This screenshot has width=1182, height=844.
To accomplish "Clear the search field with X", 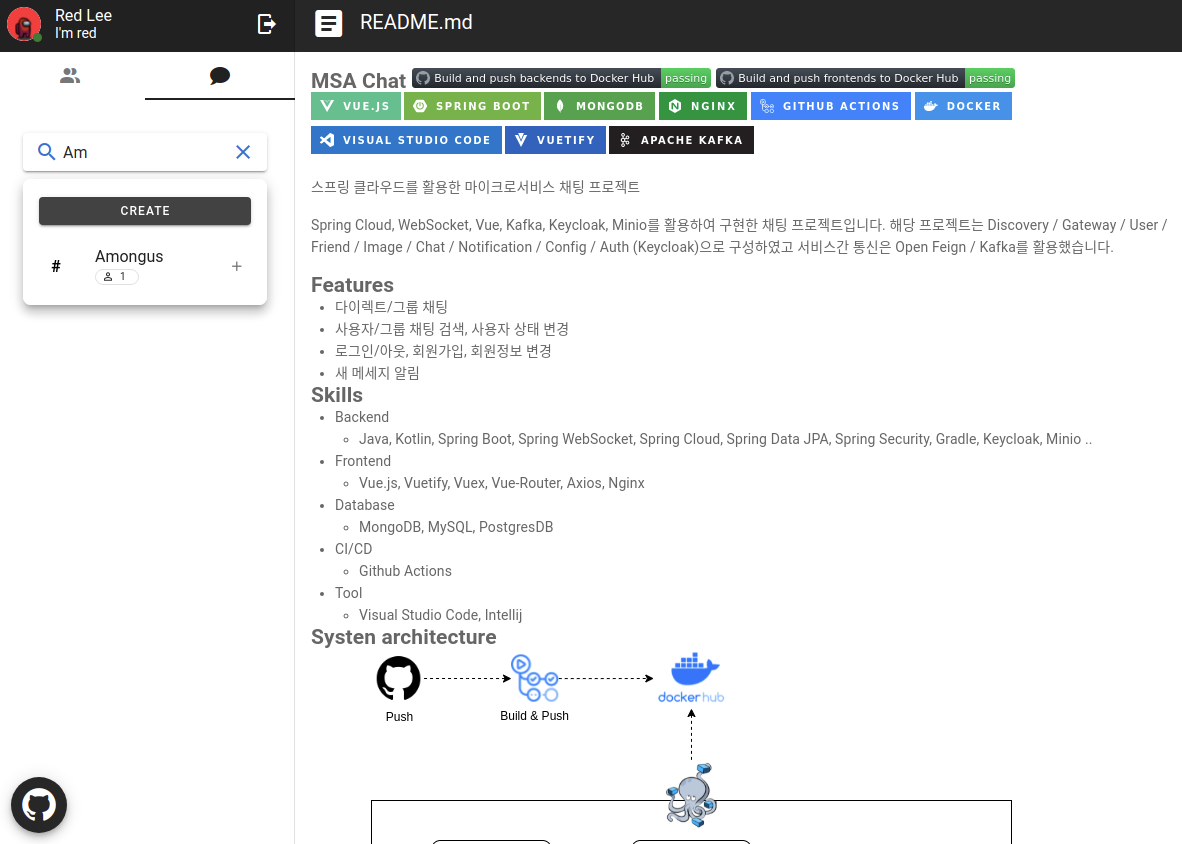I will (243, 152).
